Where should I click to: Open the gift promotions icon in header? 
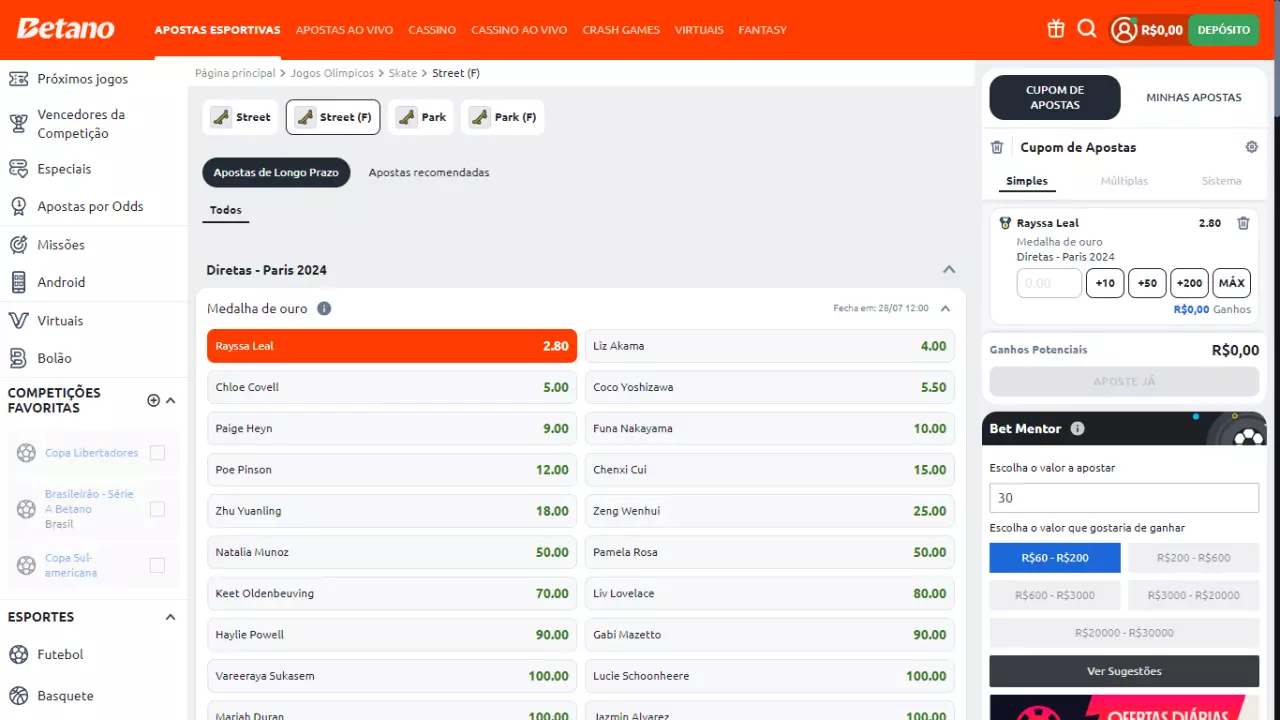coord(1056,30)
